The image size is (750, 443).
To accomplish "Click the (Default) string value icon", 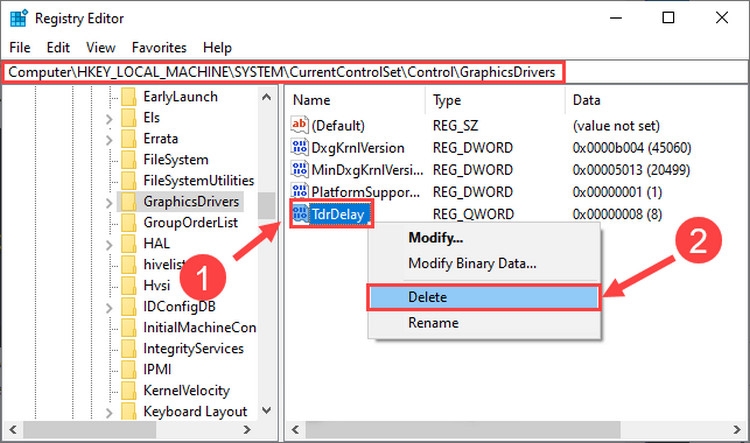I will coord(299,125).
